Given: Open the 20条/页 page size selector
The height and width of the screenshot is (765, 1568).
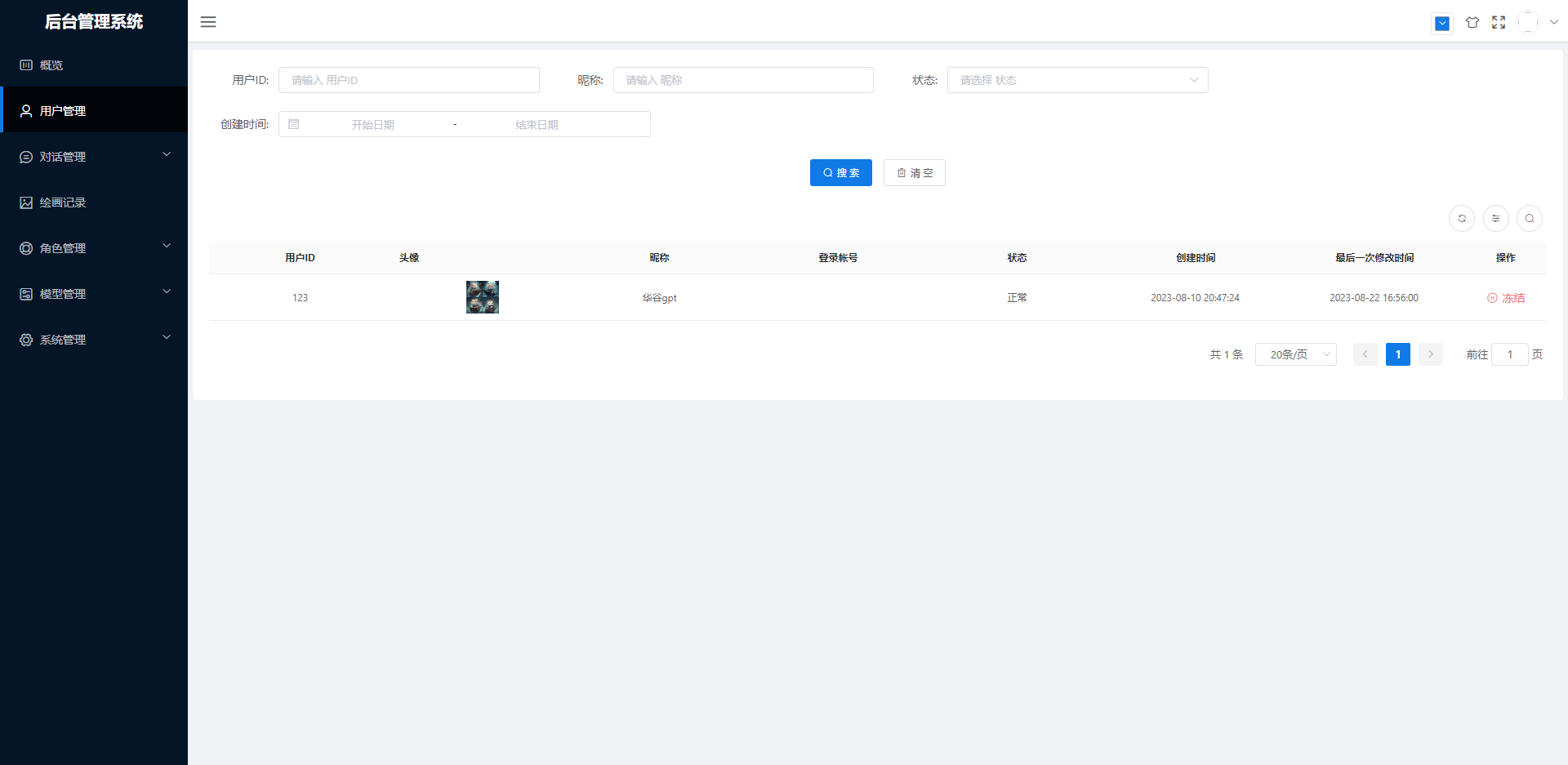Looking at the screenshot, I should pos(1295,354).
